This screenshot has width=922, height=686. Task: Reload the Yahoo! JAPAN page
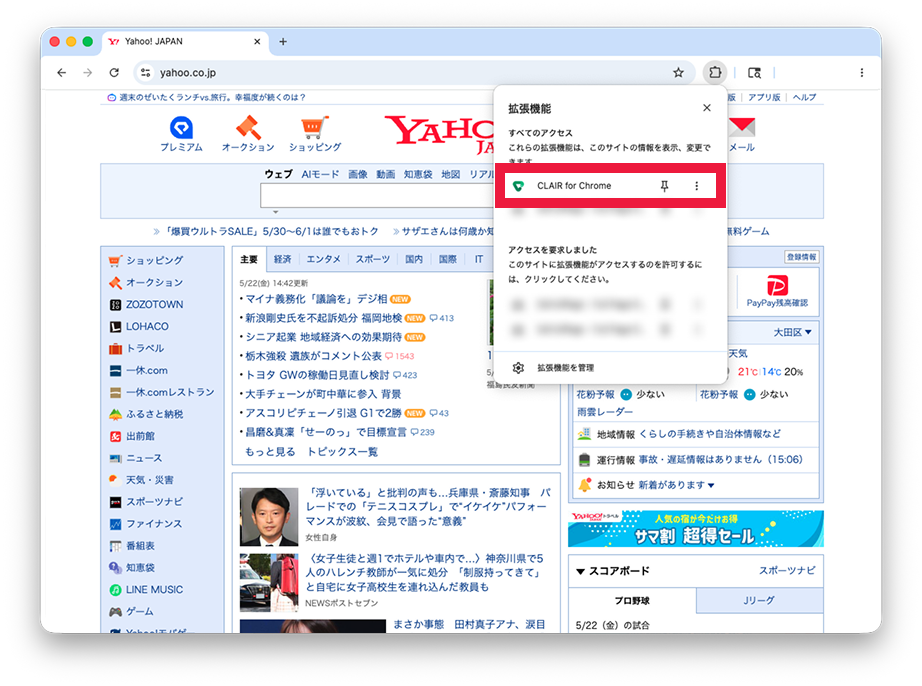[114, 73]
